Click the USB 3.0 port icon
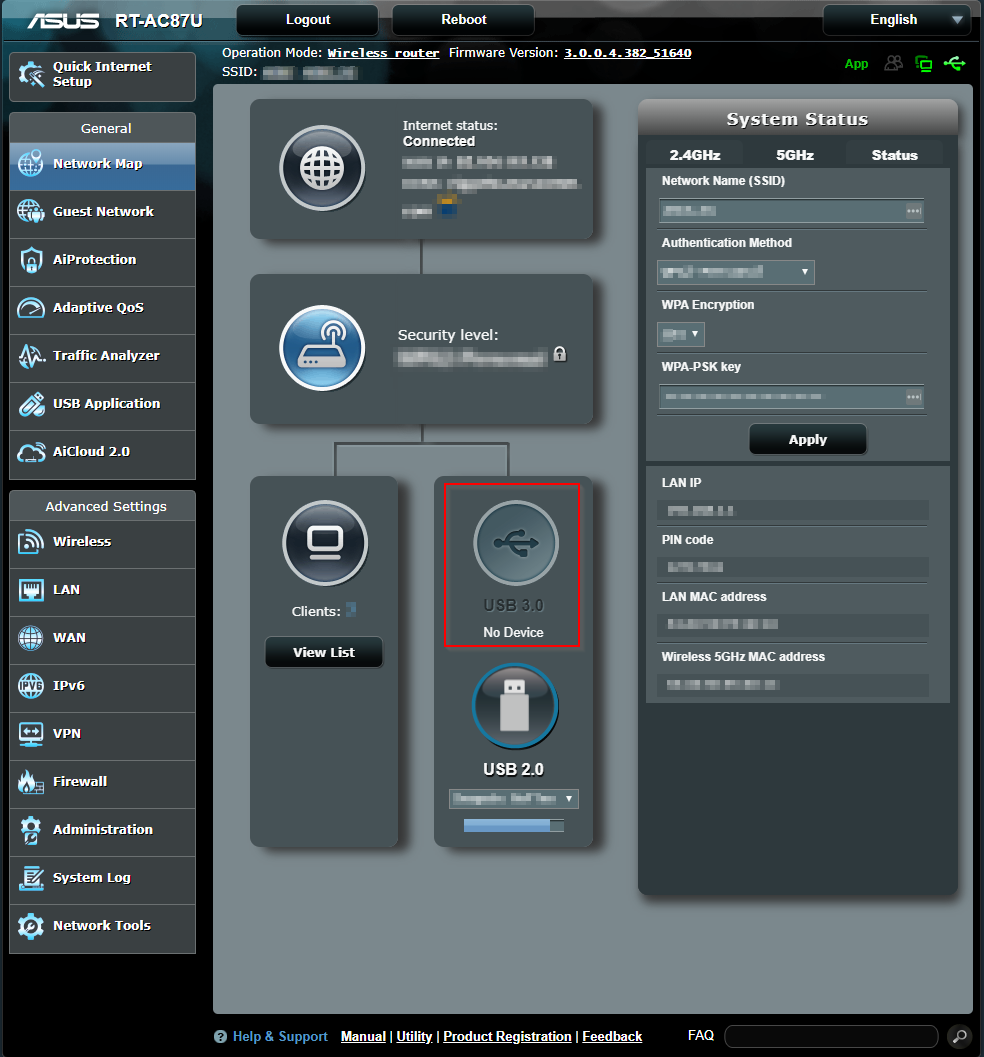 click(516, 543)
